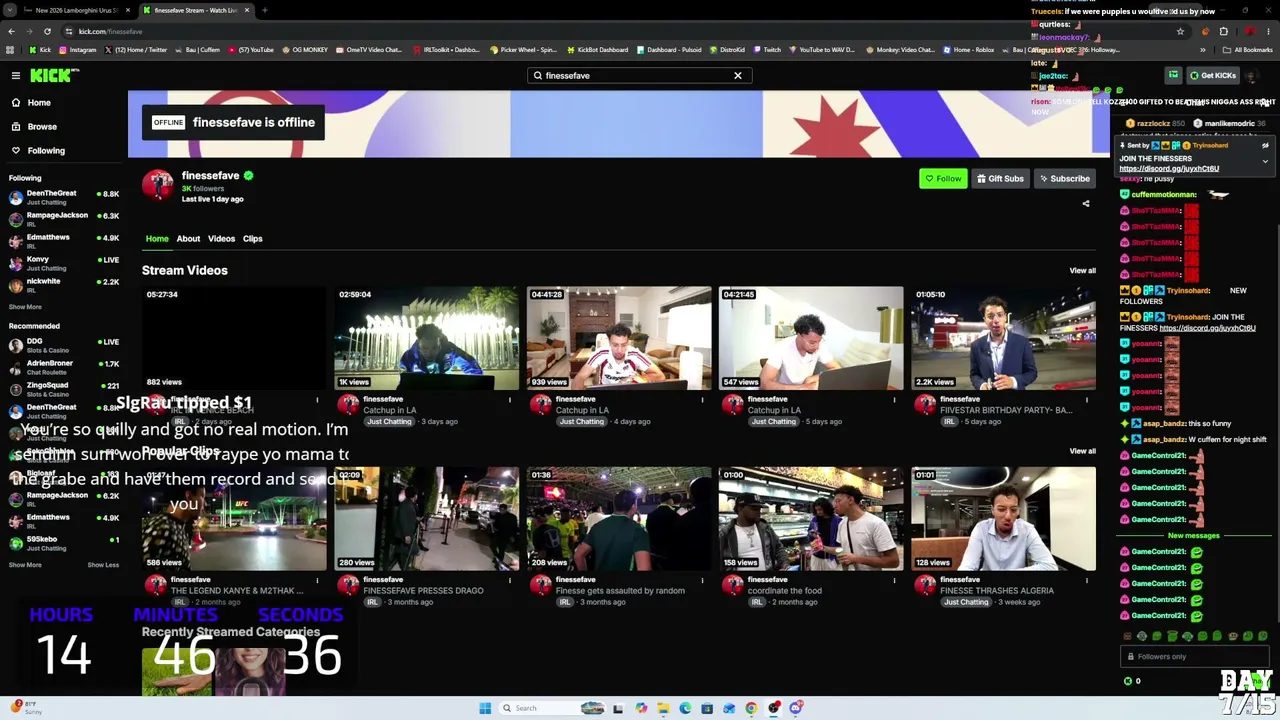
Task: Jump to New messages in chat
Action: [1193, 536]
